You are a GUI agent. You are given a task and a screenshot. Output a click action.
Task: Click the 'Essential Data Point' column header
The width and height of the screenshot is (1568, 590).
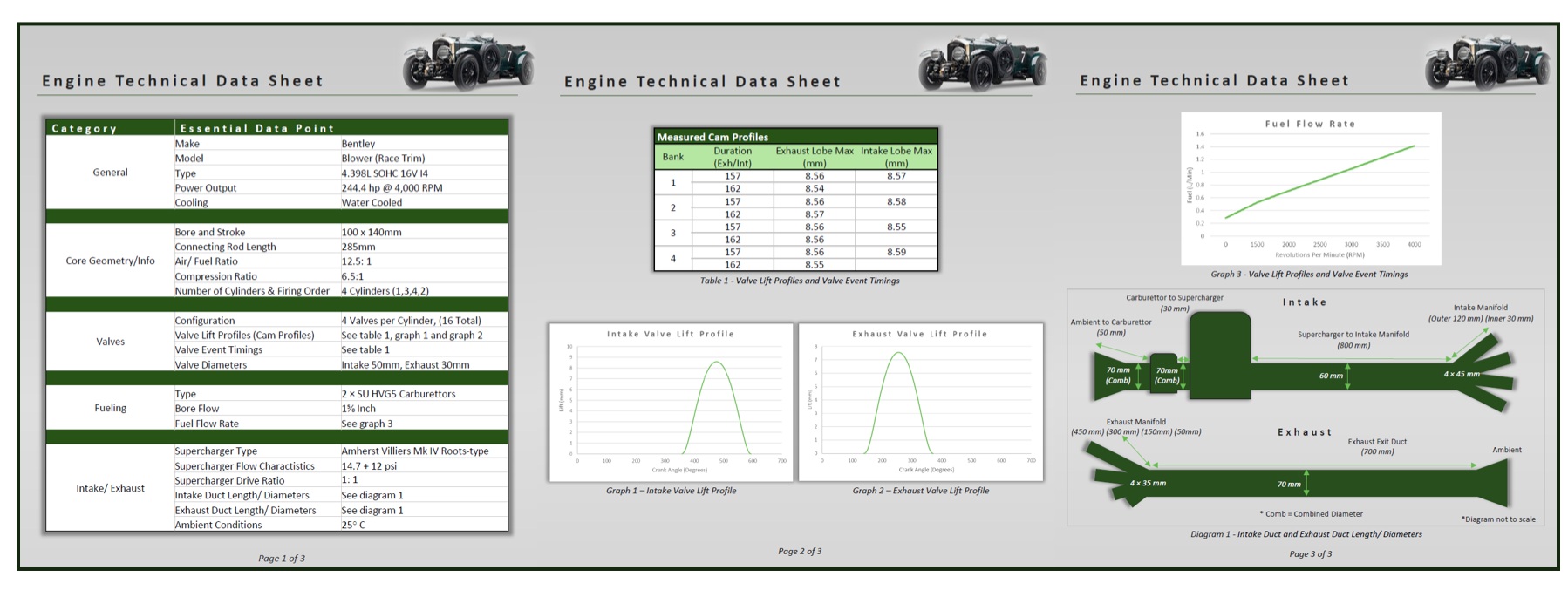(x=257, y=128)
